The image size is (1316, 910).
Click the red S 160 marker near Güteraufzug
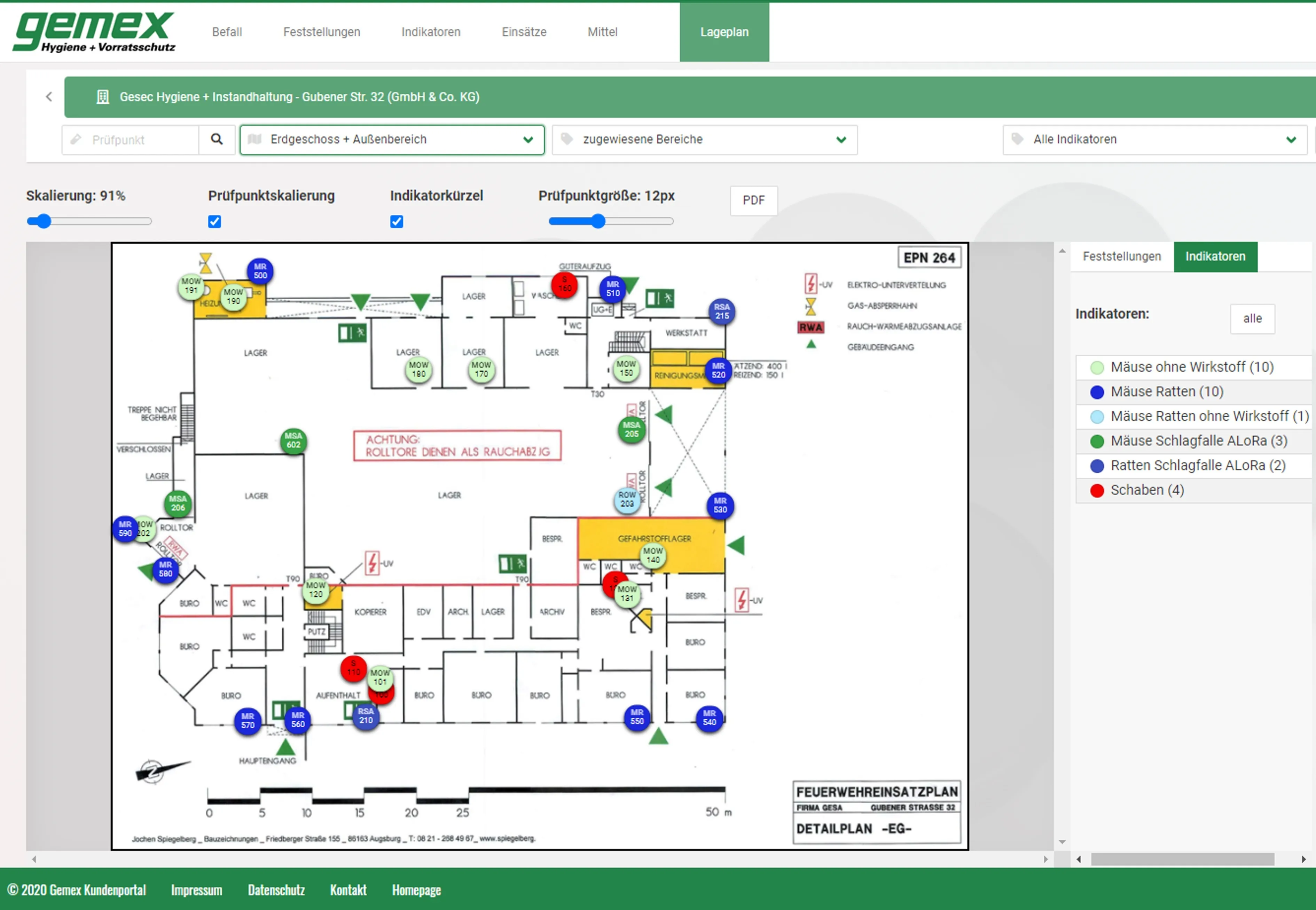(564, 285)
